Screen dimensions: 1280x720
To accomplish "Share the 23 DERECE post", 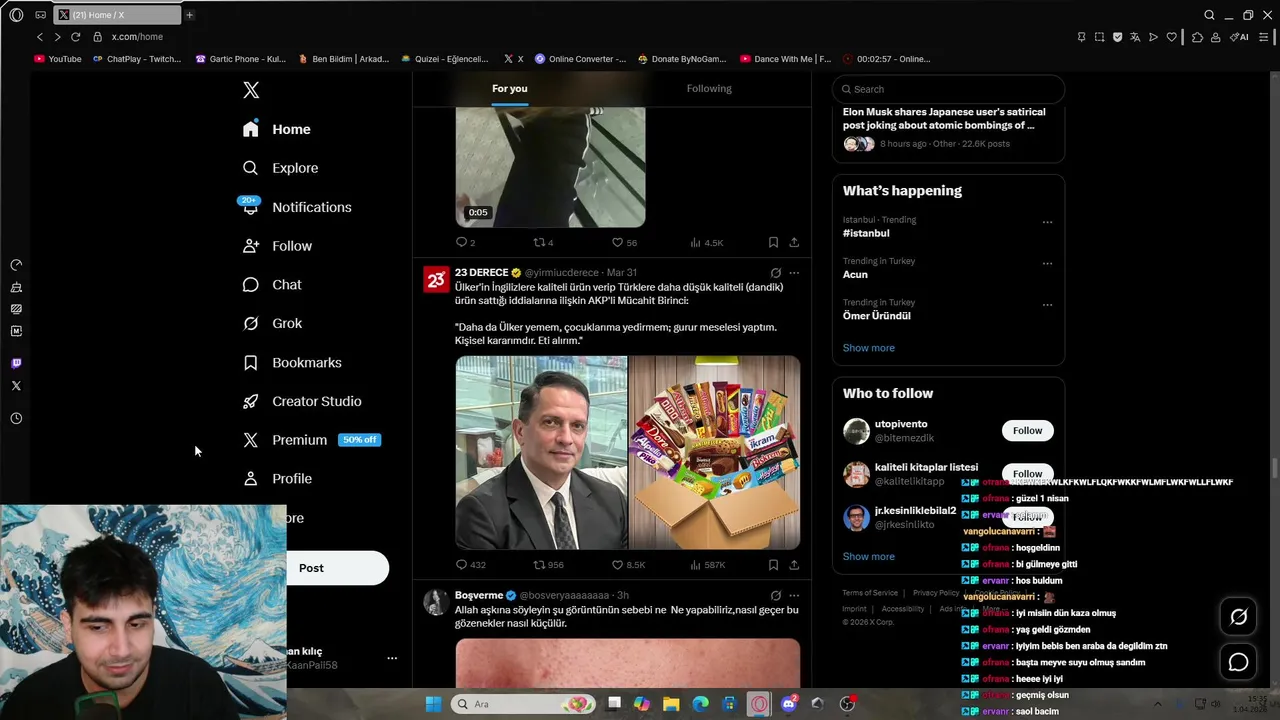I will pos(794,565).
